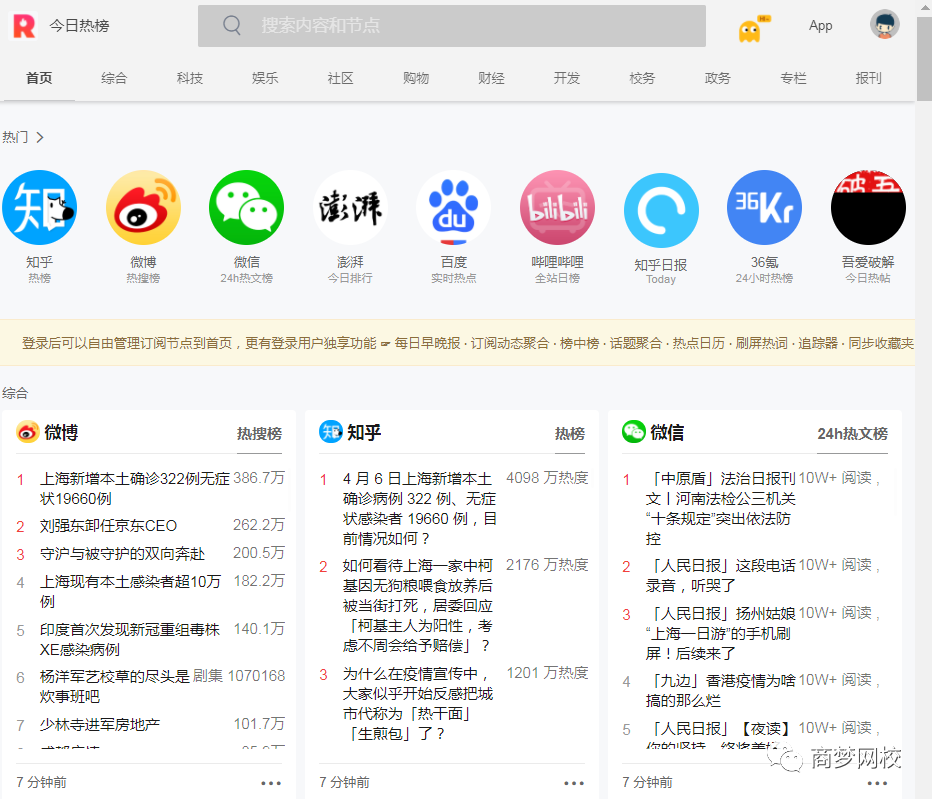
Task: Open Weibo item 守沪与被守护的双向奔赴
Action: 122,553
